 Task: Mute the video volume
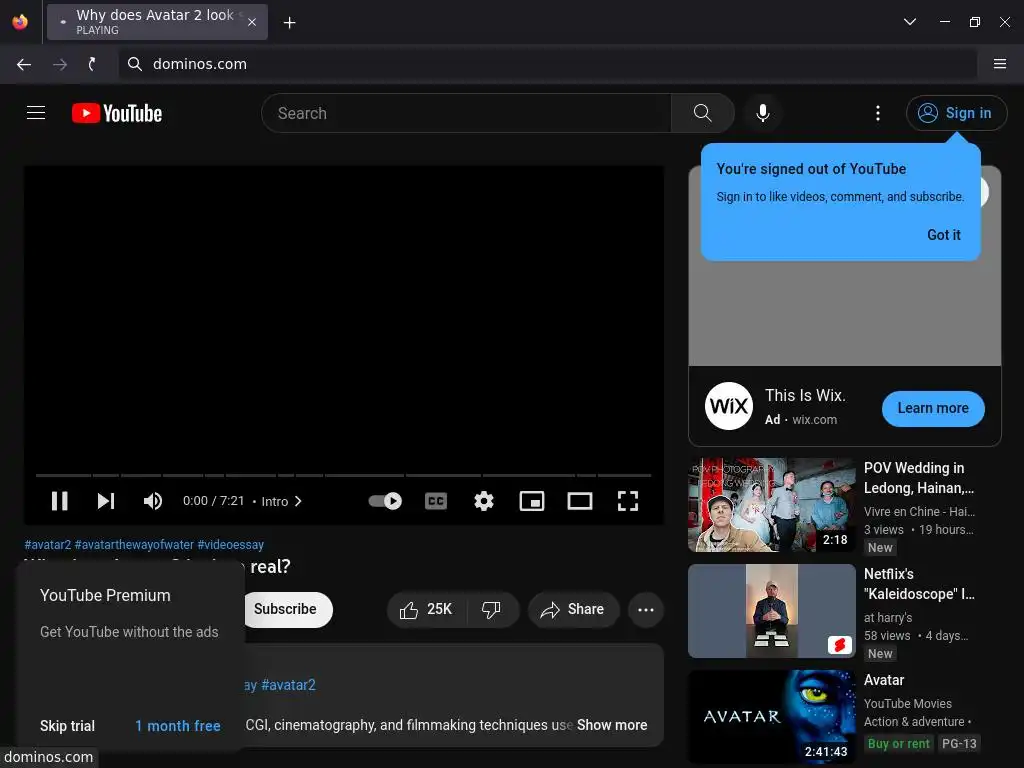pos(153,501)
